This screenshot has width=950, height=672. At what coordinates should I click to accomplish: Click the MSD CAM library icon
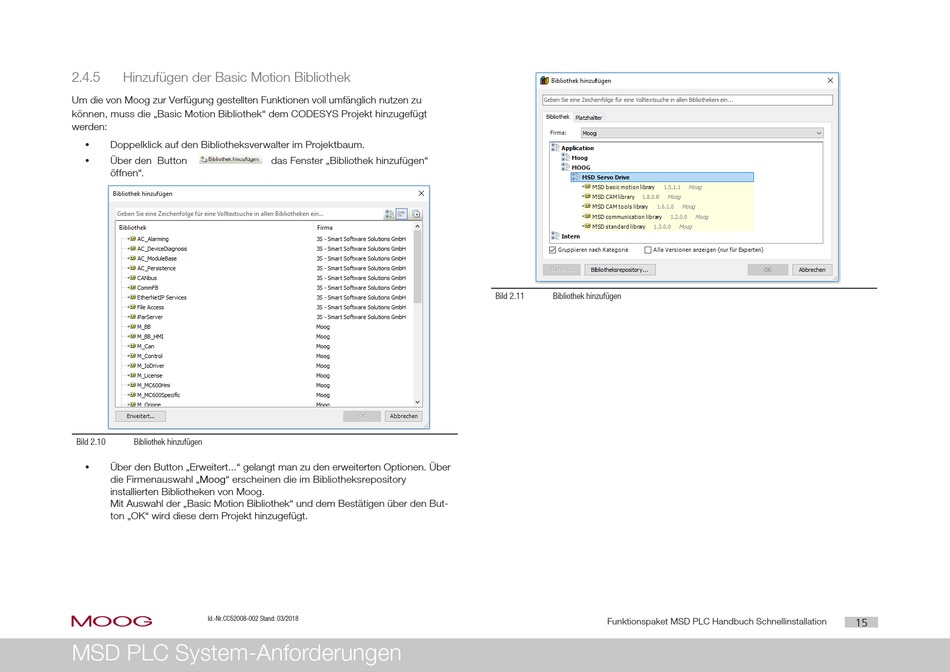pyautogui.click(x=586, y=196)
